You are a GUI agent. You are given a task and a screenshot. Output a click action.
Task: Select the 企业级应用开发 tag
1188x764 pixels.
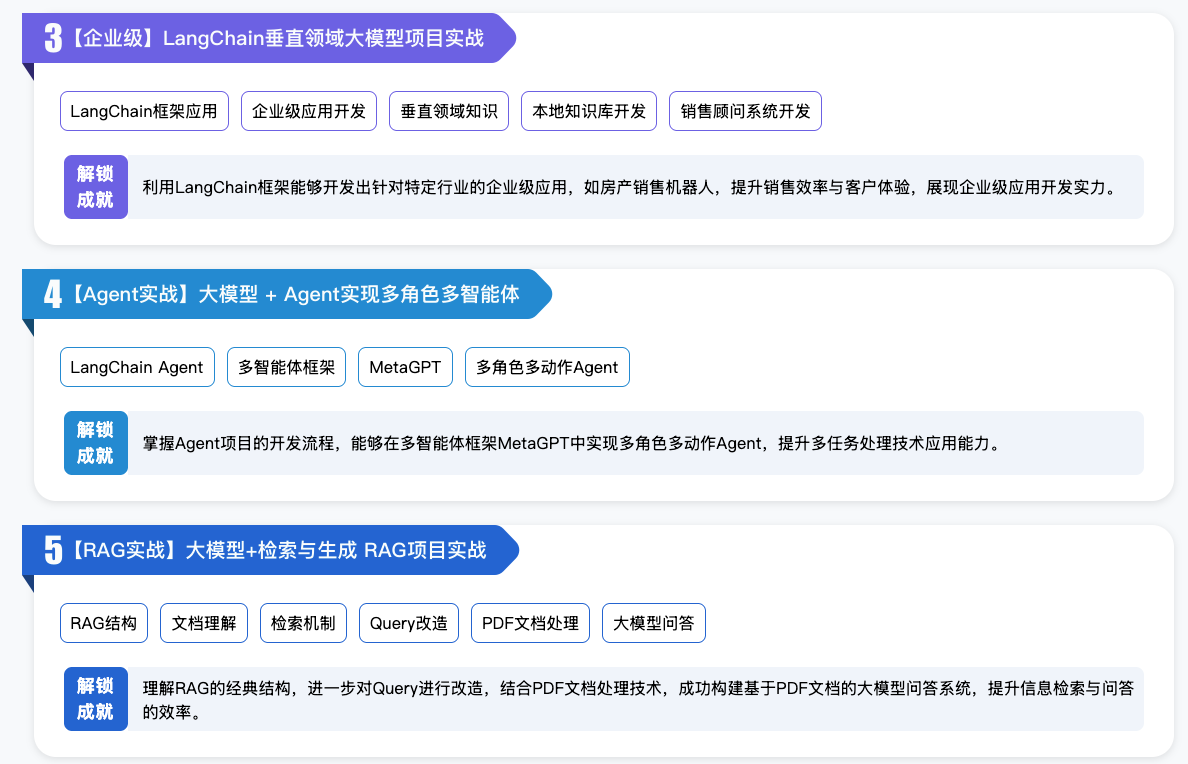309,111
